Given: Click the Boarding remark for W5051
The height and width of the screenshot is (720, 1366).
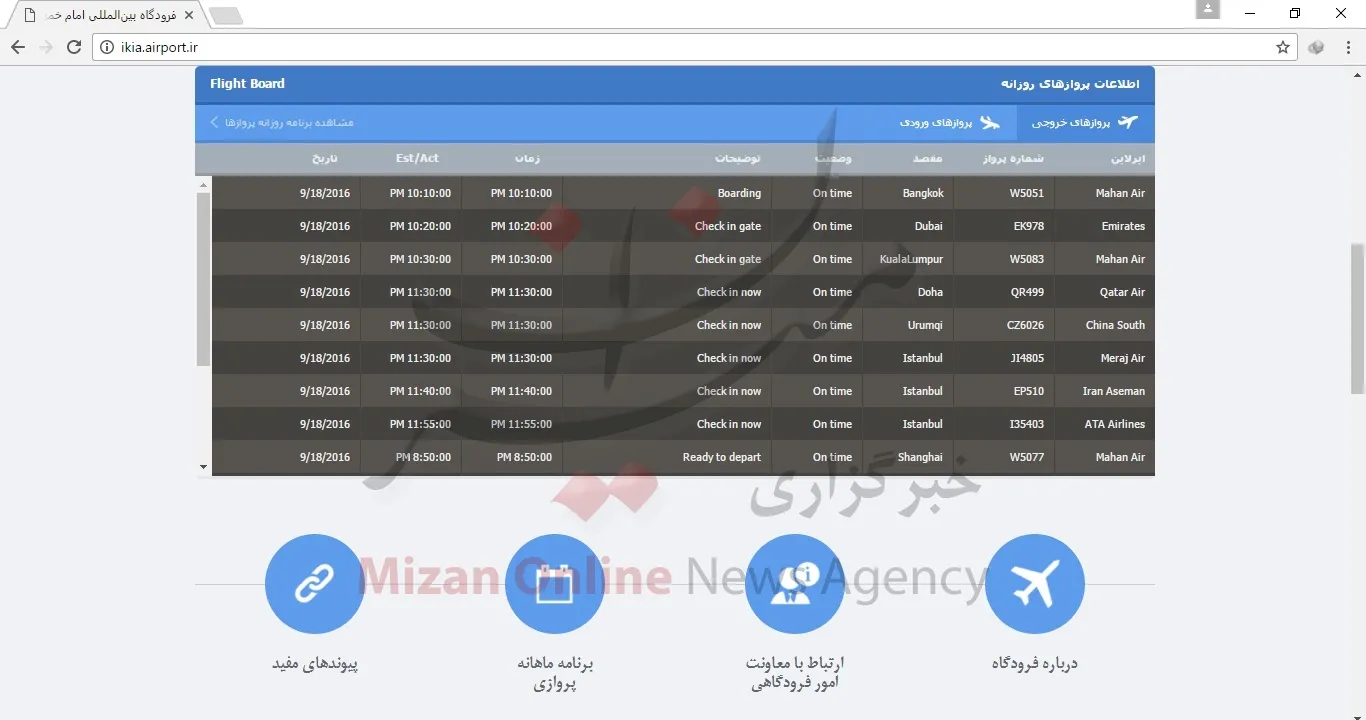Looking at the screenshot, I should pos(740,193).
